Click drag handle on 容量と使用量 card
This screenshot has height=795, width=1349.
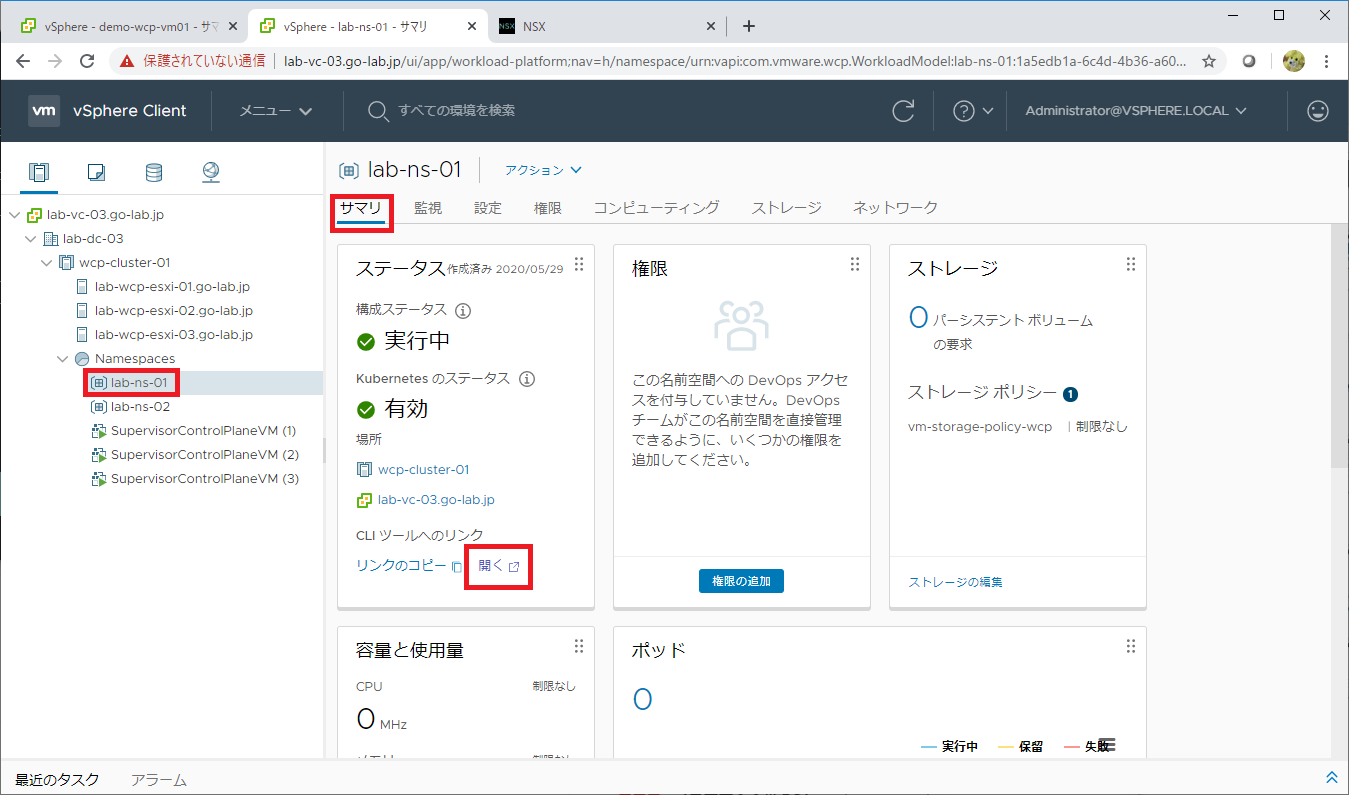(578, 646)
